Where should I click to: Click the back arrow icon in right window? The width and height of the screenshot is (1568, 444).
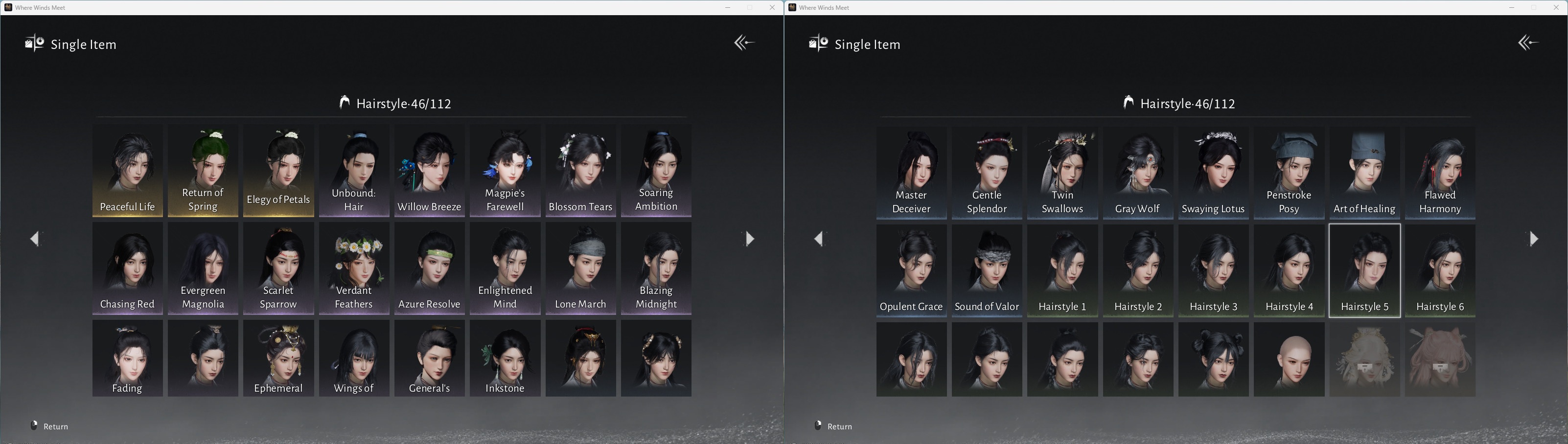(x=1528, y=43)
